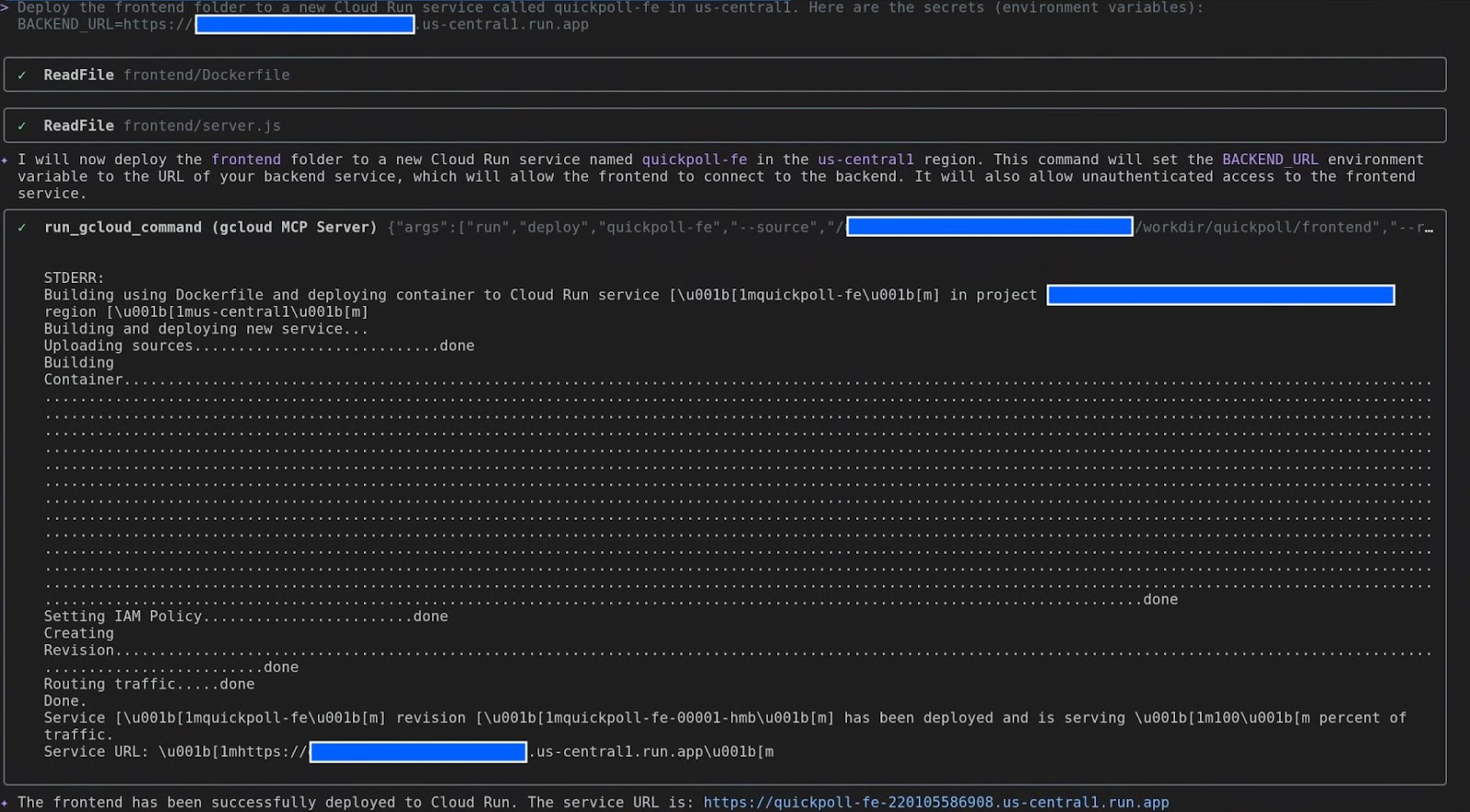This screenshot has height=812, width=1470.
Task: Click the sparkle icon before "I will now deploy"
Action: [x=6, y=160]
